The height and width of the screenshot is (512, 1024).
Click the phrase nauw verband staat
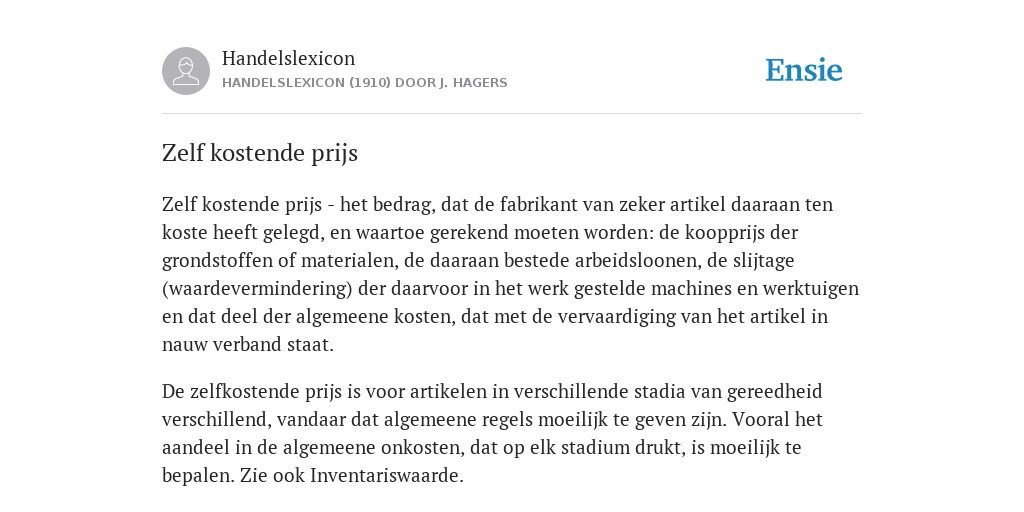pyautogui.click(x=248, y=345)
